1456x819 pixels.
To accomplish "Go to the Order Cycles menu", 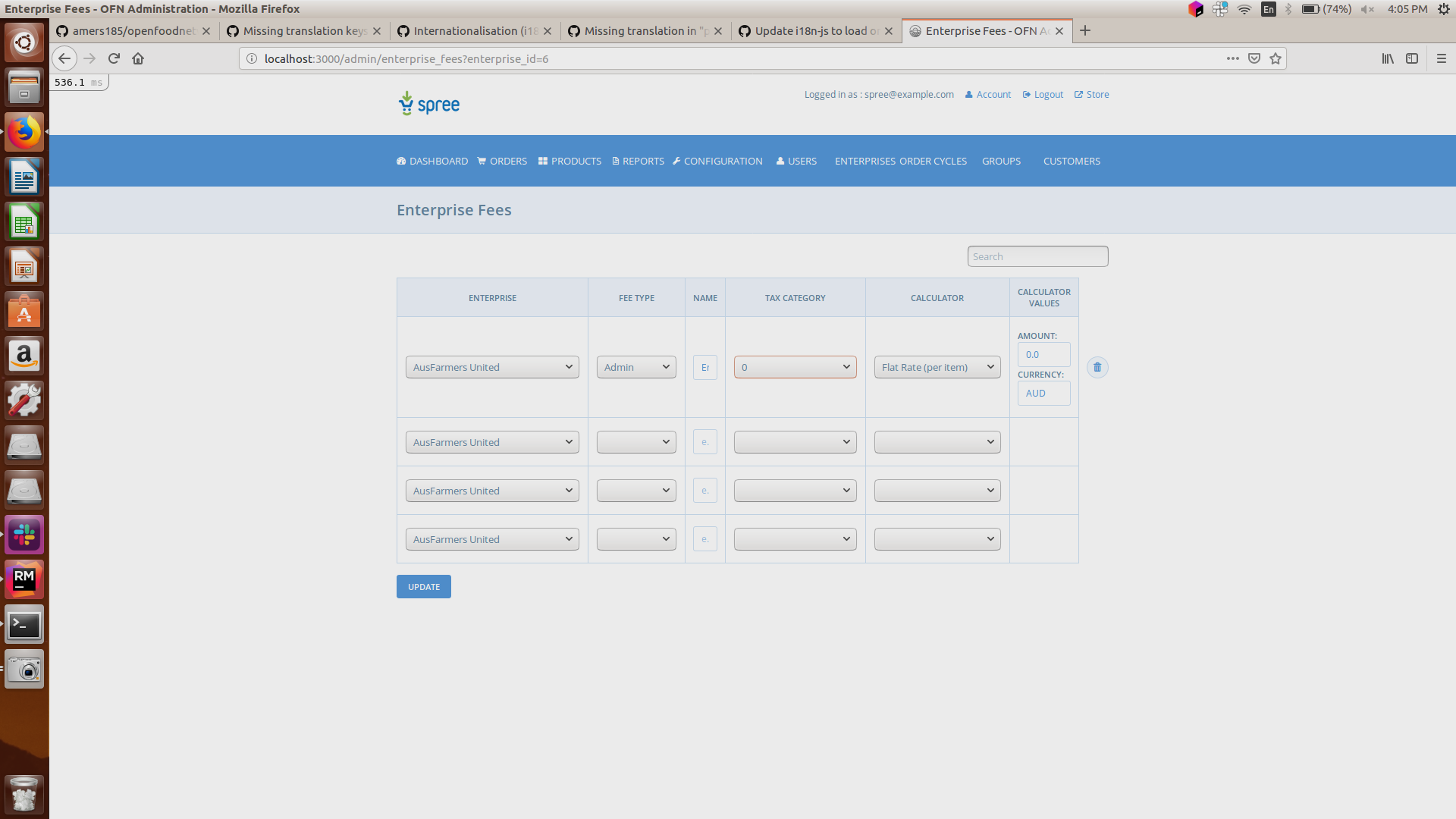I will click(x=933, y=162).
